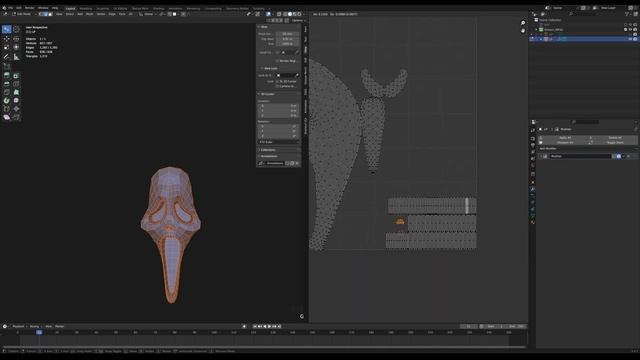This screenshot has height=360, width=640.
Task: Open the Edit Mode dropdown
Action: [x=24, y=14]
